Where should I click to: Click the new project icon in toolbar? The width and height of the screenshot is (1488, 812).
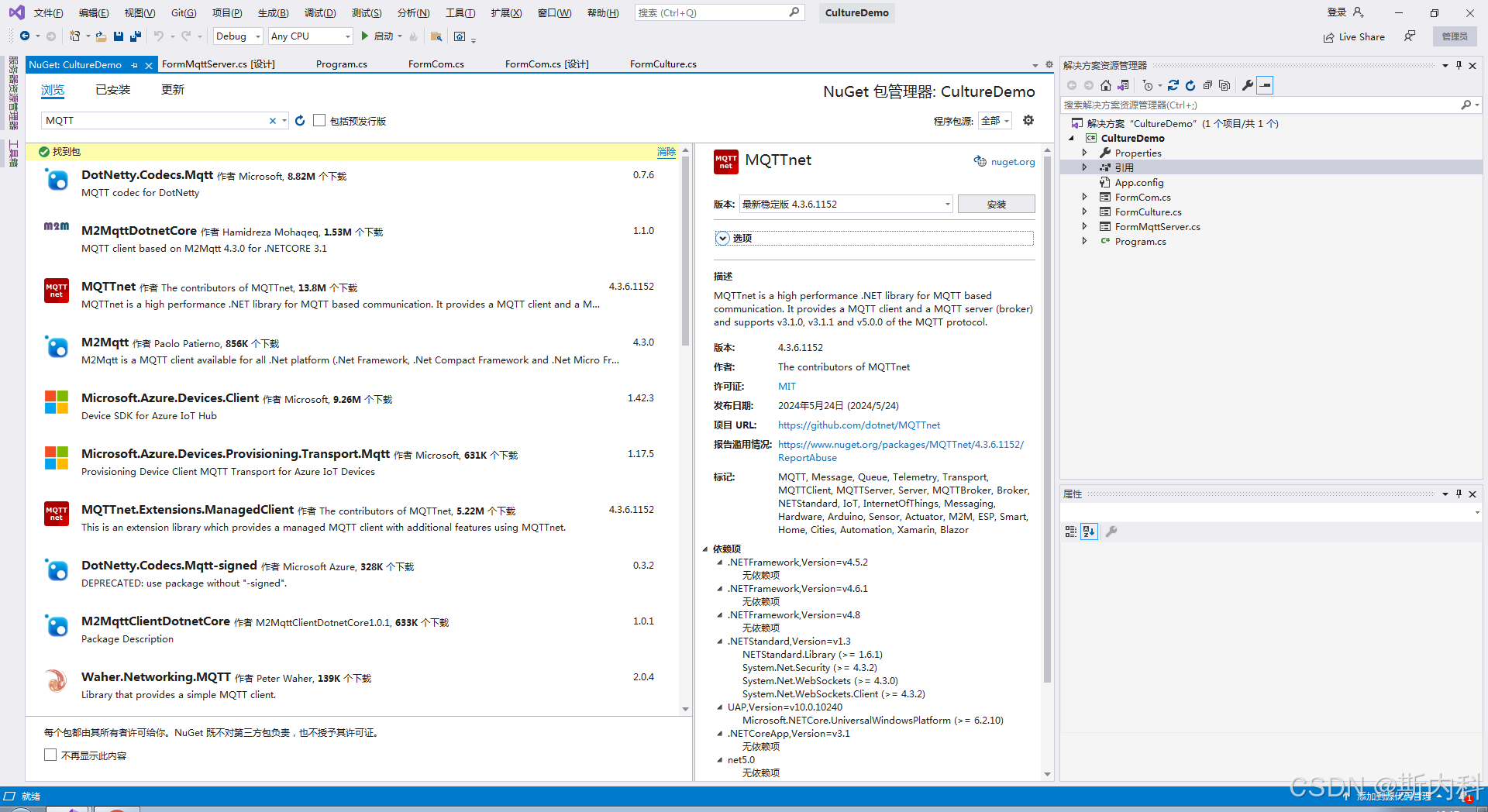click(74, 36)
